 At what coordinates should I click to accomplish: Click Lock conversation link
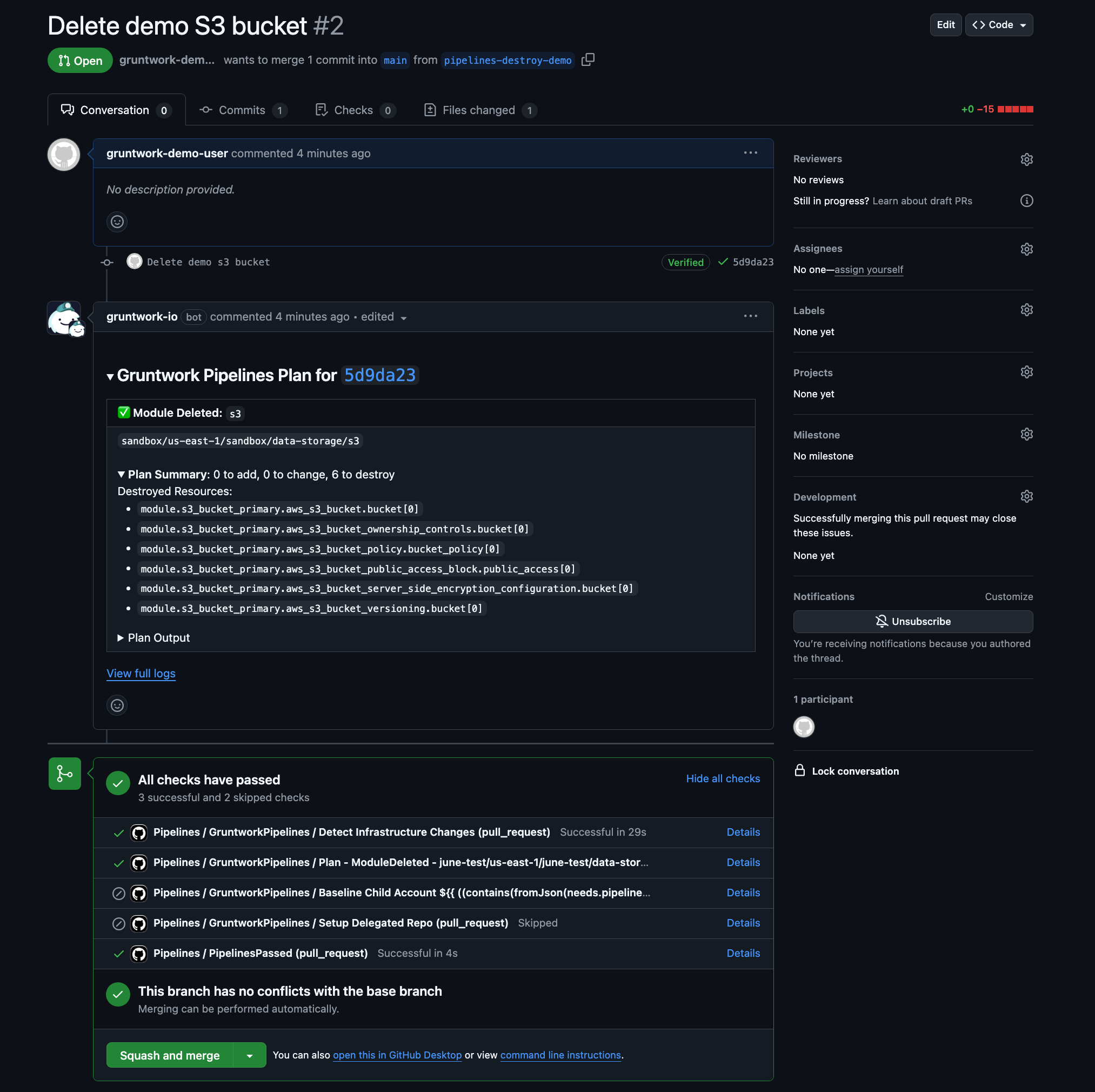(x=855, y=771)
